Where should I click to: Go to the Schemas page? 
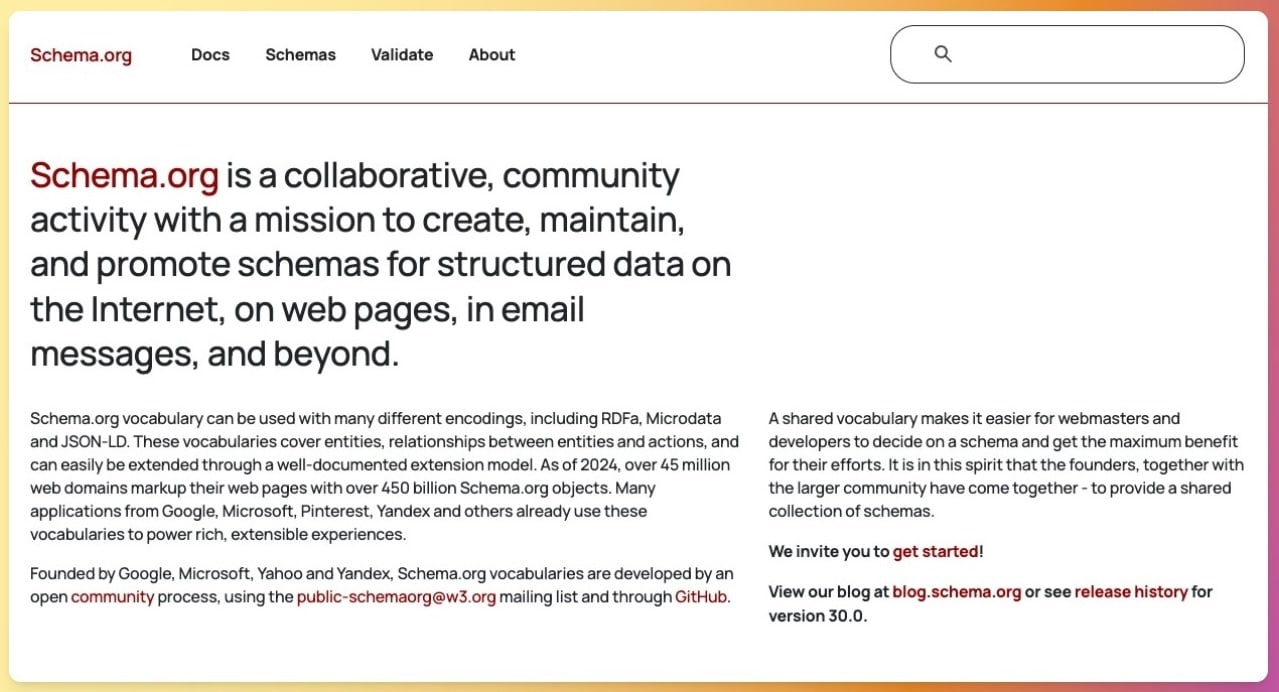pos(300,55)
